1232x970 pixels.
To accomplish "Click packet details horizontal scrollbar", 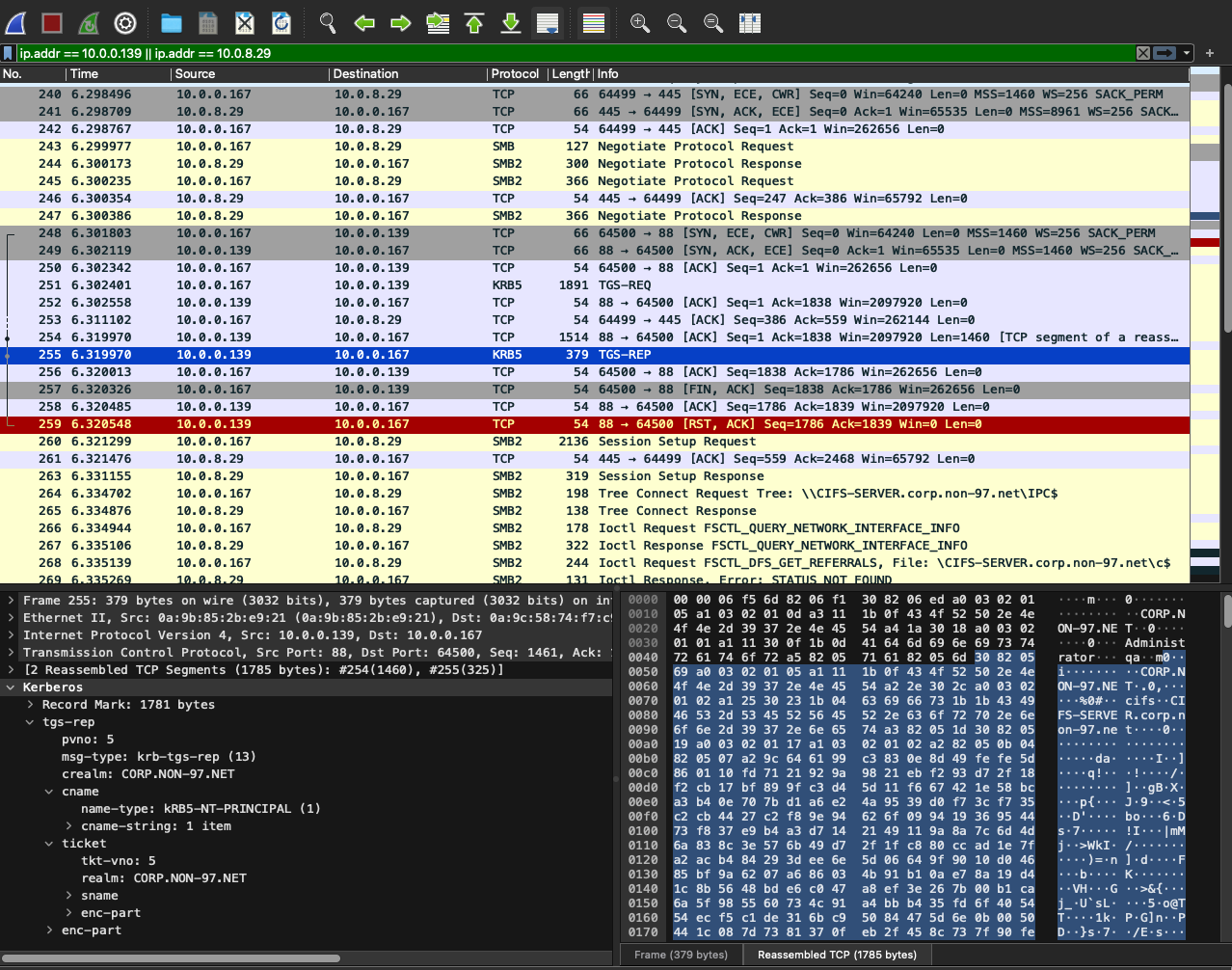I will [x=172, y=958].
